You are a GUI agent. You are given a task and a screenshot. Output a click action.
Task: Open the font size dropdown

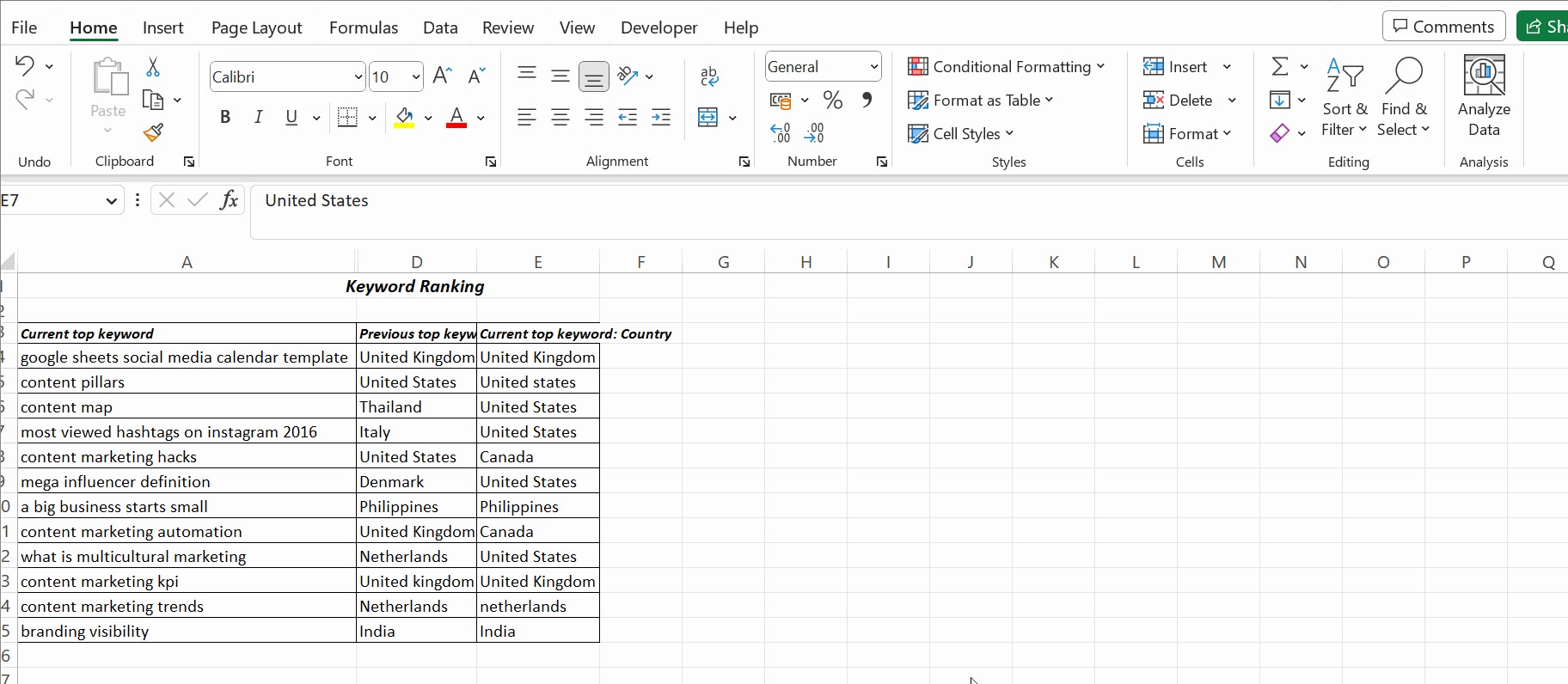coord(416,76)
